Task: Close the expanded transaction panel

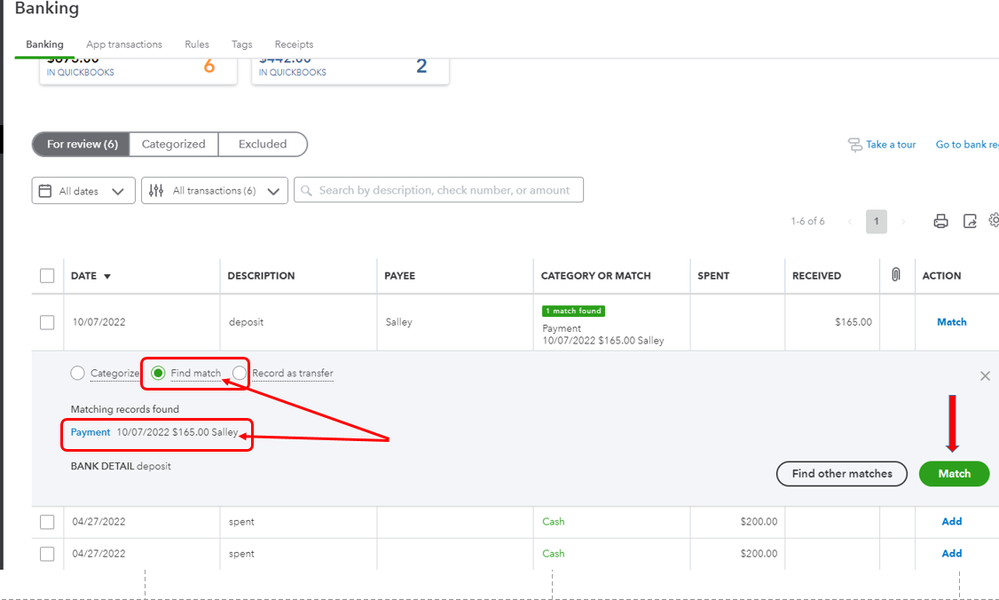Action: 985,376
